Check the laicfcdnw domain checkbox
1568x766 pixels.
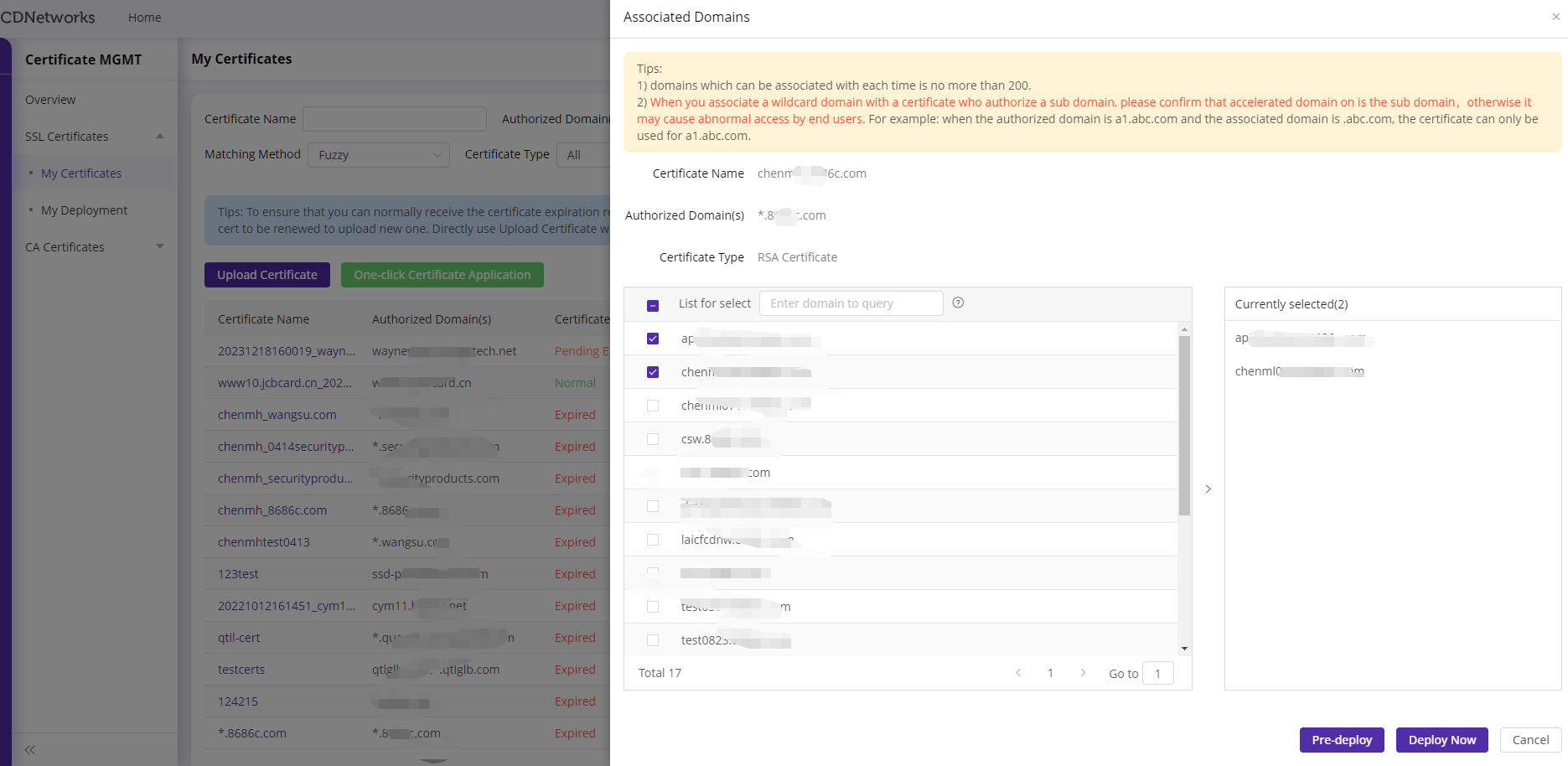click(x=653, y=540)
